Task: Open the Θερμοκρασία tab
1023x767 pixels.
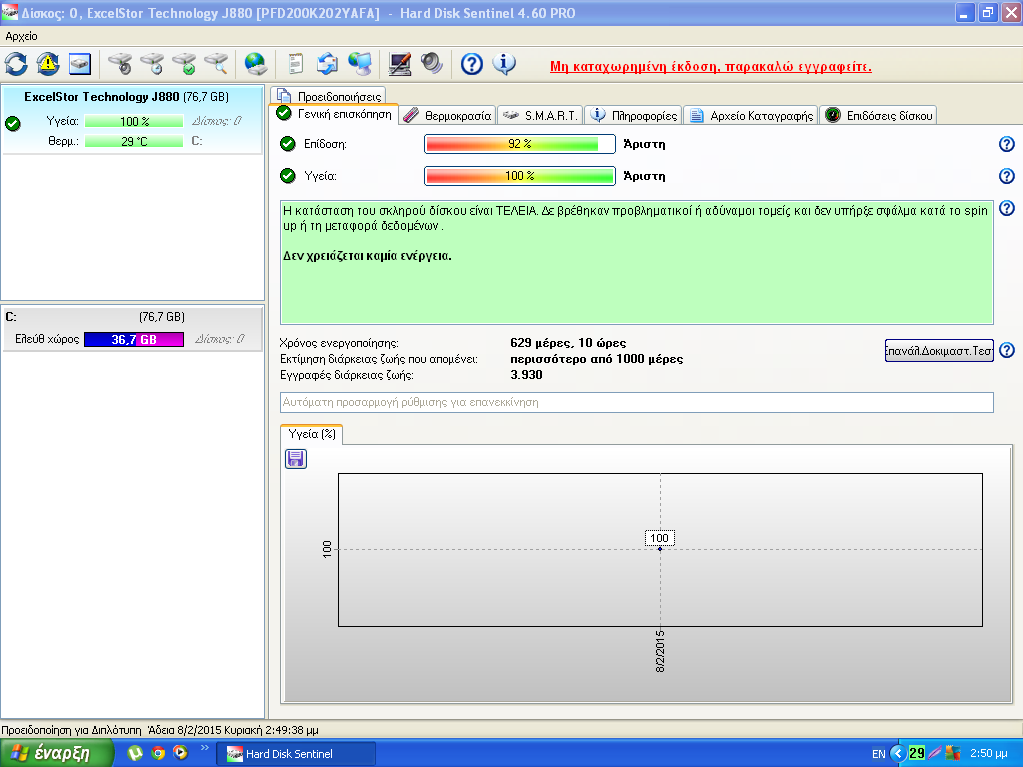Action: point(448,115)
